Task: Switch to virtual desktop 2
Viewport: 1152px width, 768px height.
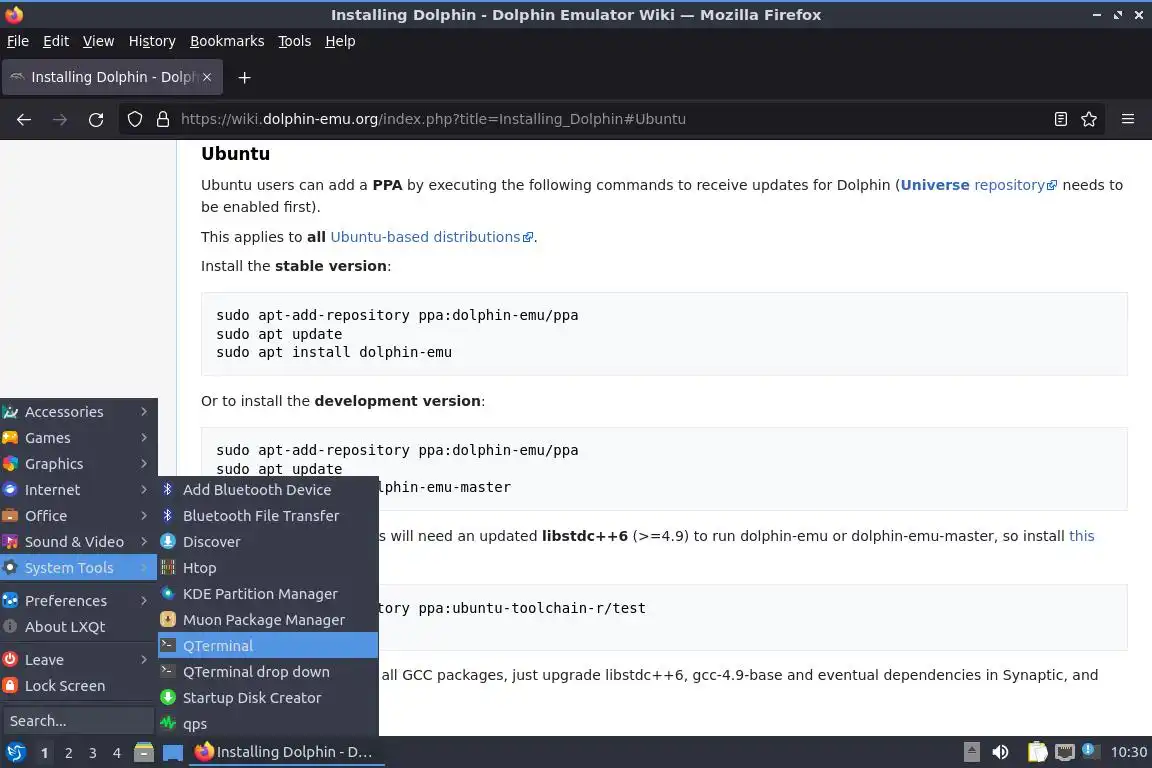Action: coord(68,753)
